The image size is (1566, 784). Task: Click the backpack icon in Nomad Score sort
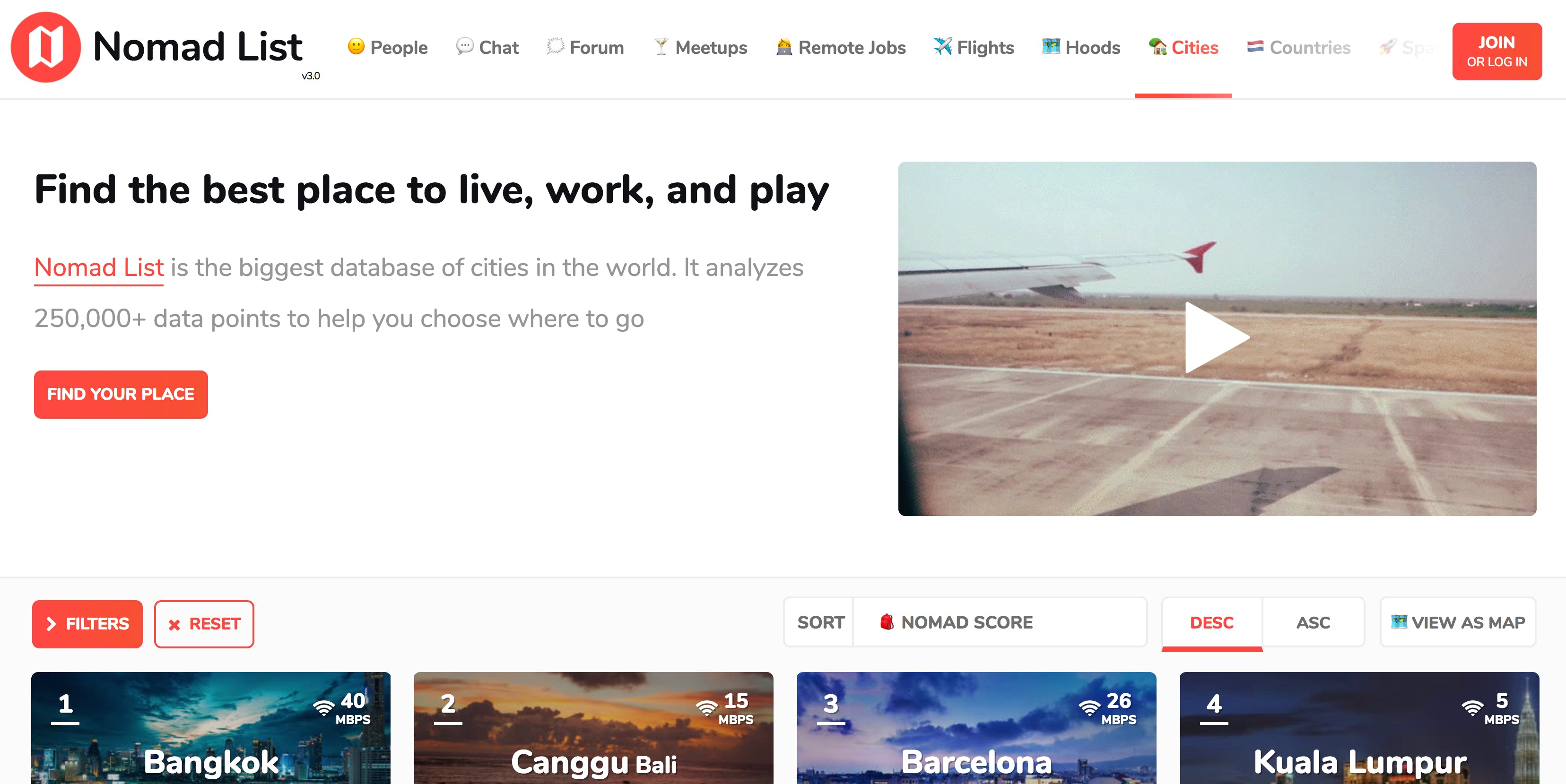(887, 622)
